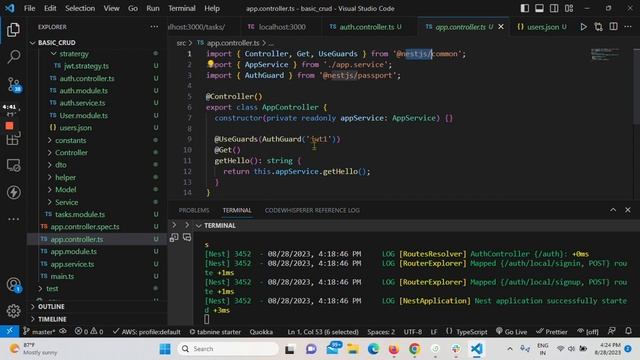
Task: Click Go Live in status bar
Action: pyautogui.click(x=511, y=331)
